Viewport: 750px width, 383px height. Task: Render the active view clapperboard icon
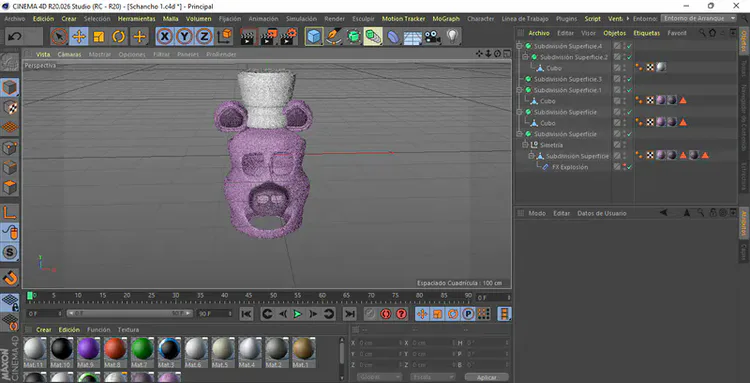248,36
